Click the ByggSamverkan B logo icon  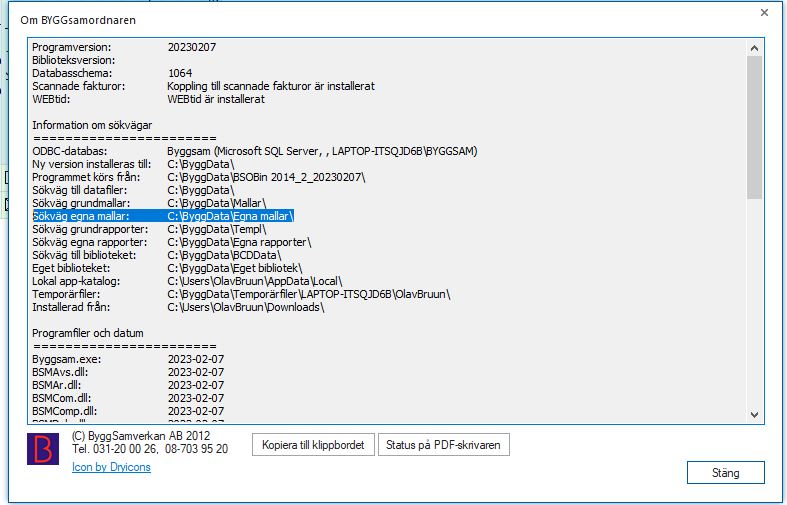43,449
